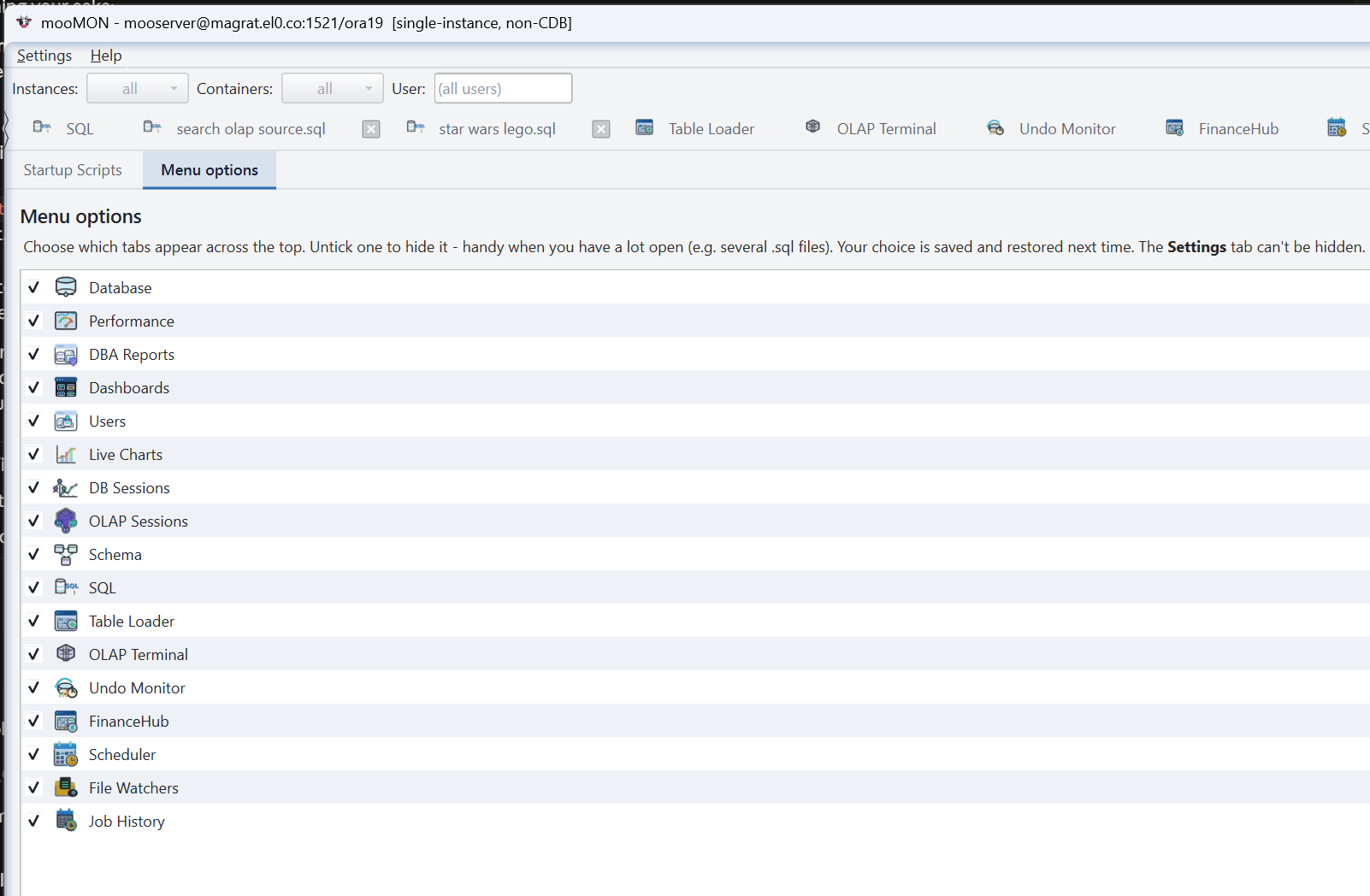
Task: Click the Job History icon
Action: (x=66, y=821)
